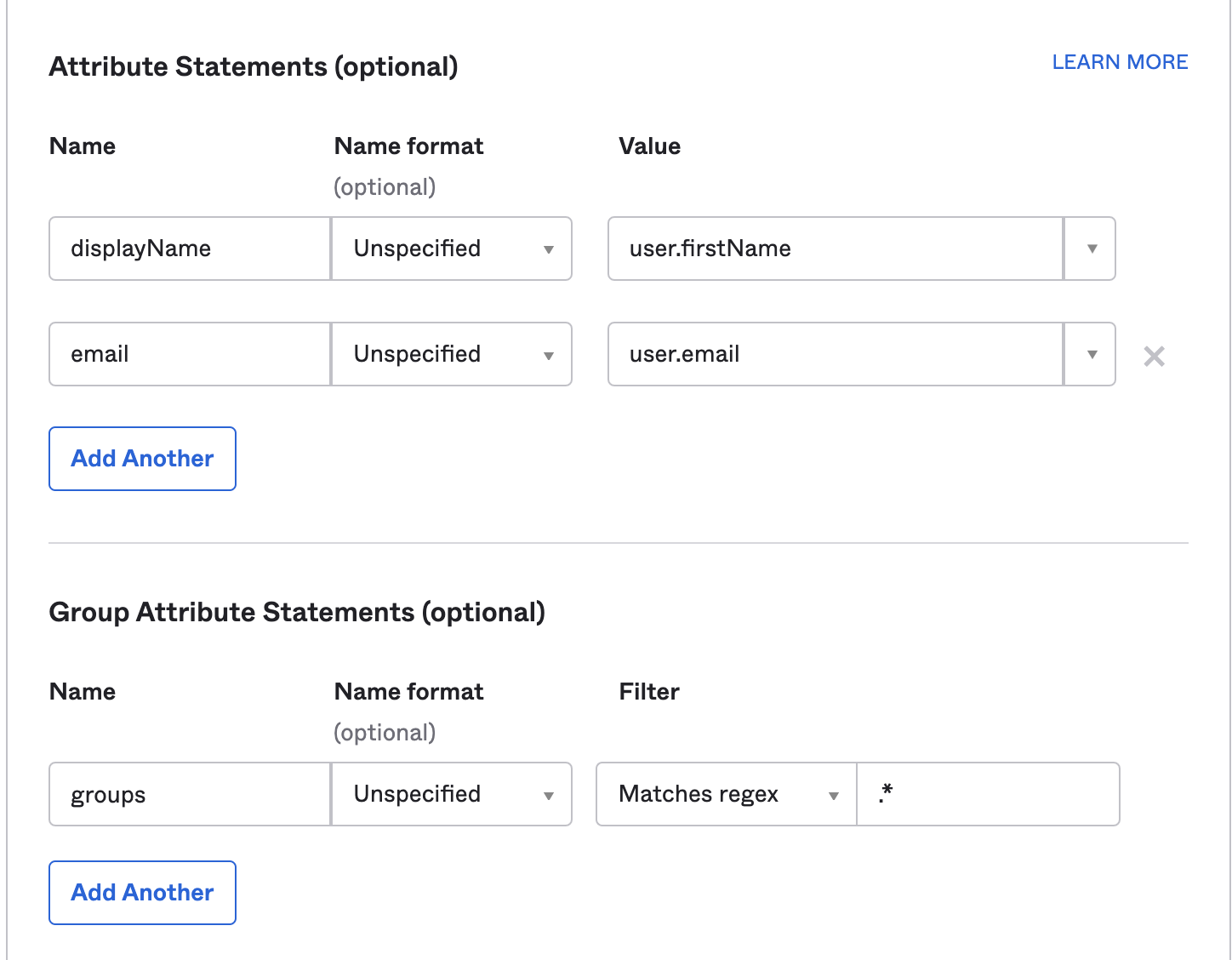Click the user.firstName value field

coord(834,249)
